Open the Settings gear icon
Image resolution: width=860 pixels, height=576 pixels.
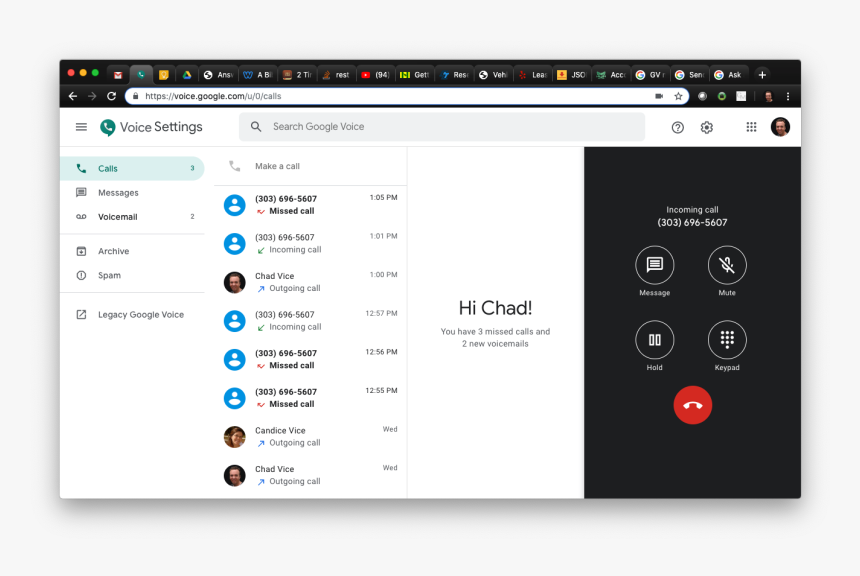tap(706, 127)
